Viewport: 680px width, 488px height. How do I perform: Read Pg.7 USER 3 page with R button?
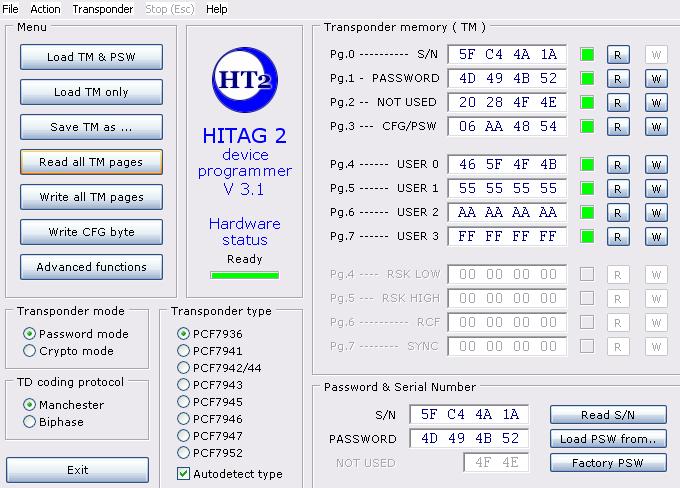618,237
